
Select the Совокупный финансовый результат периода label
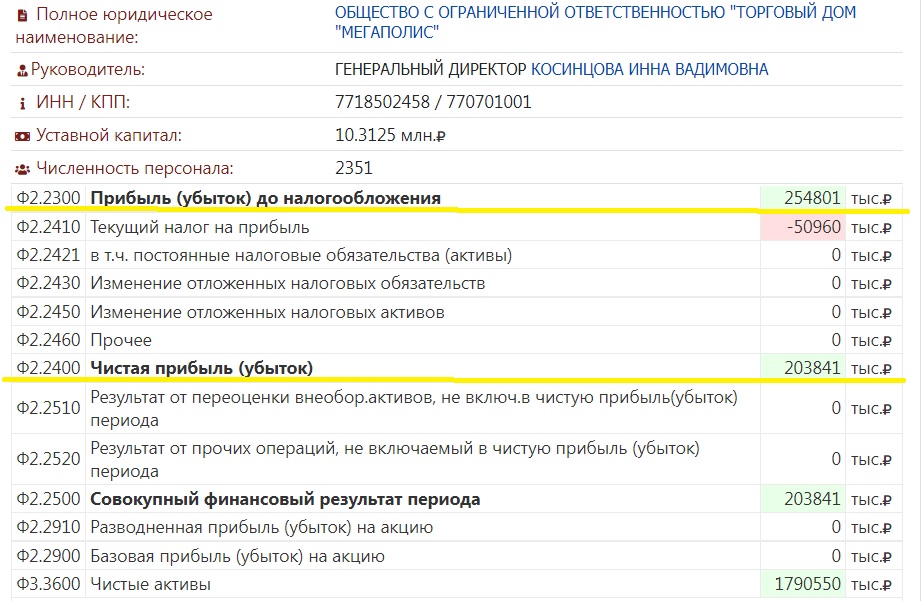[285, 499]
